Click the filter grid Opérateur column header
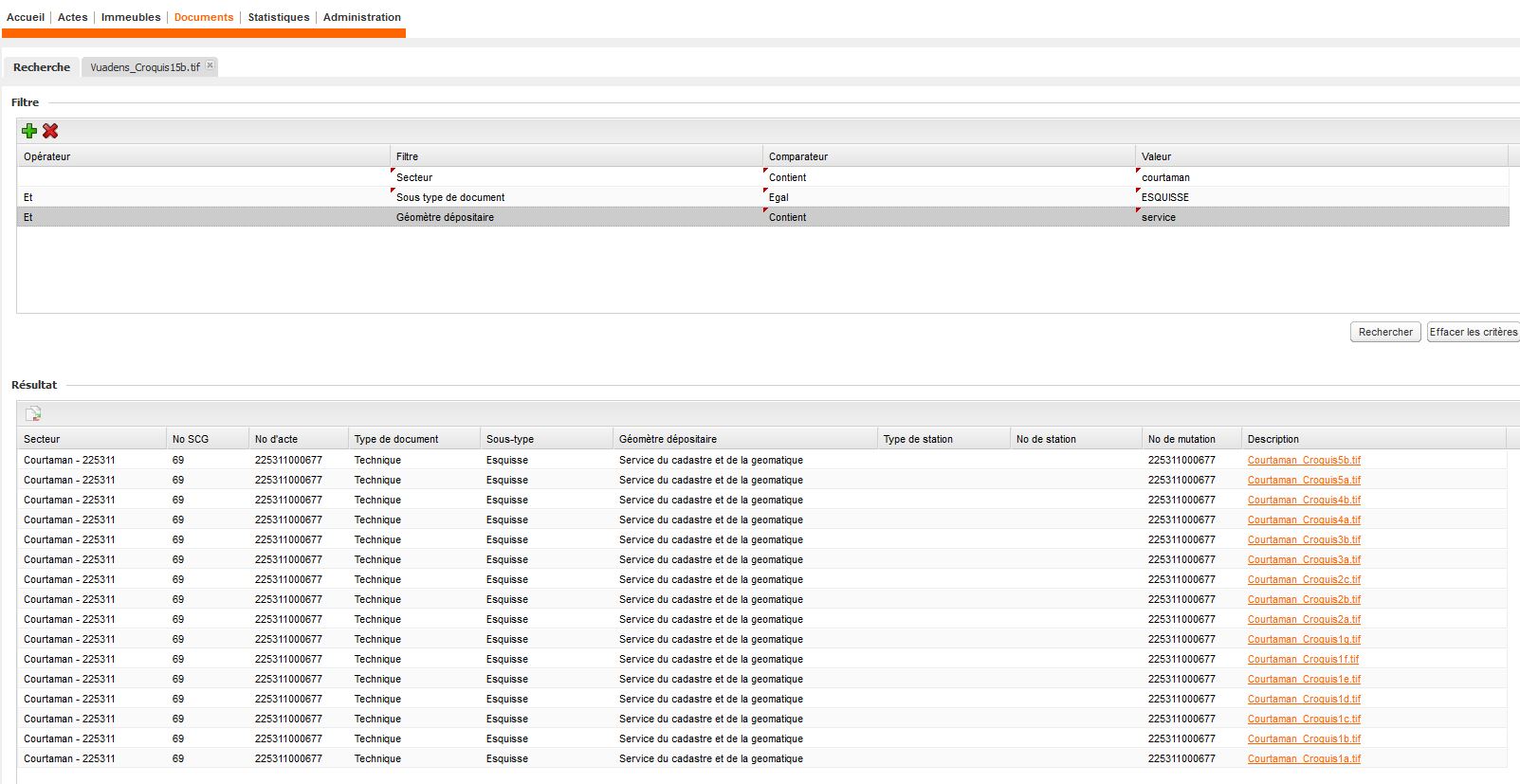Image resolution: width=1520 pixels, height=784 pixels. point(204,156)
